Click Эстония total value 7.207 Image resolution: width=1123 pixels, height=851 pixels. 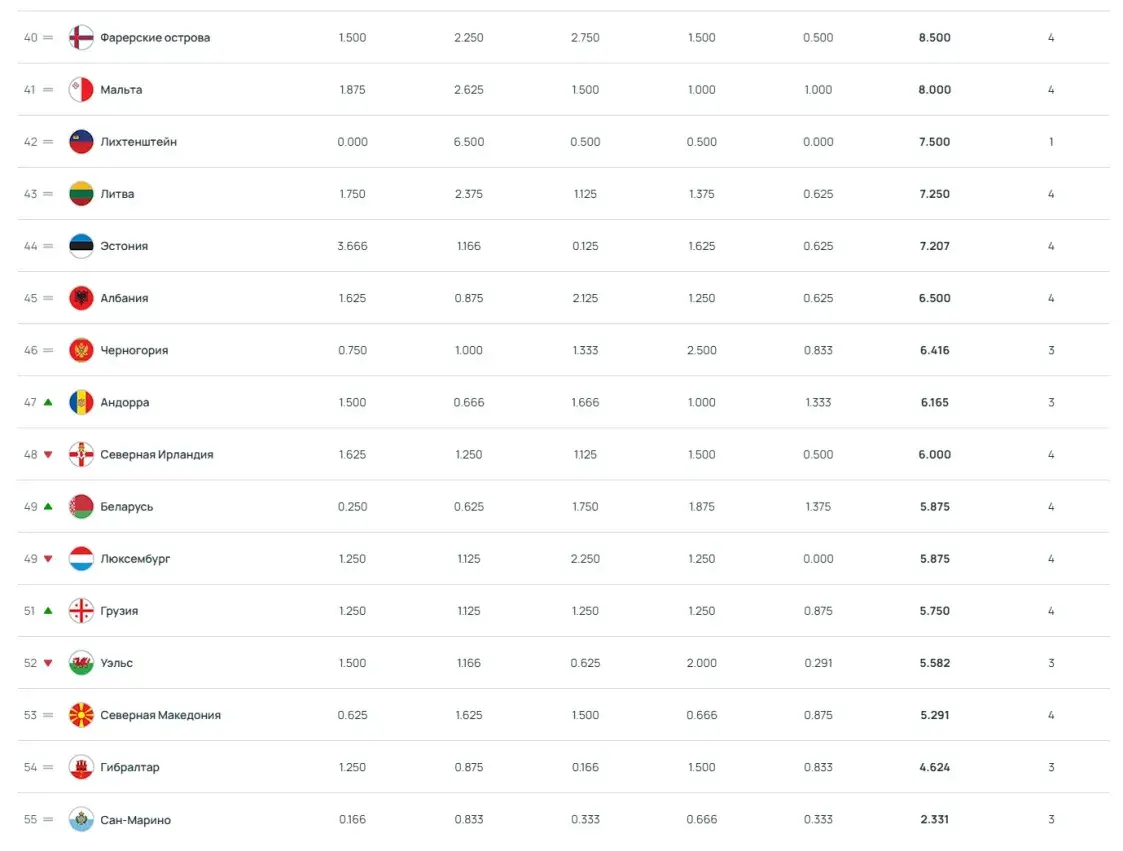point(935,246)
